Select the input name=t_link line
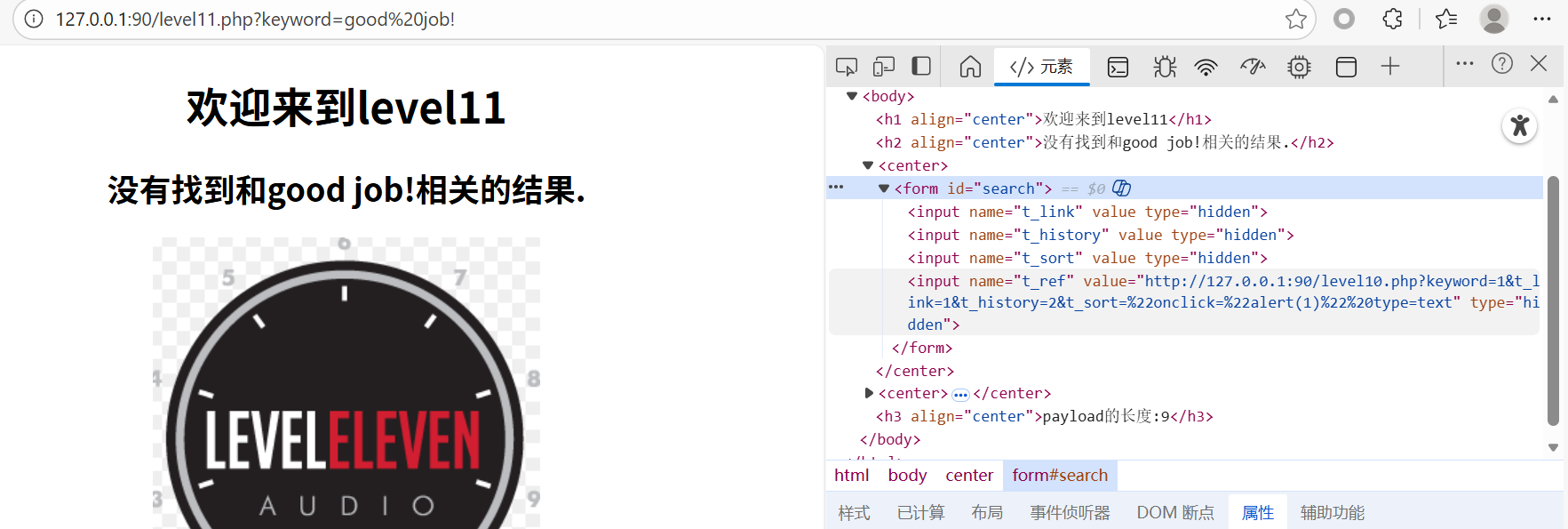The height and width of the screenshot is (529, 1568). pyautogui.click(x=1087, y=212)
